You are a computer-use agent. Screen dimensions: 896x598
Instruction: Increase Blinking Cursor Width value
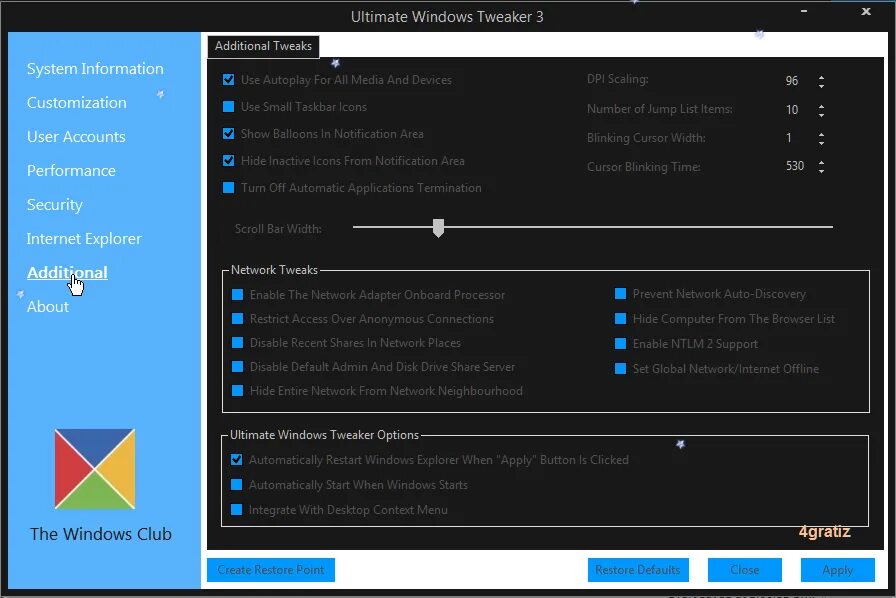click(821, 134)
